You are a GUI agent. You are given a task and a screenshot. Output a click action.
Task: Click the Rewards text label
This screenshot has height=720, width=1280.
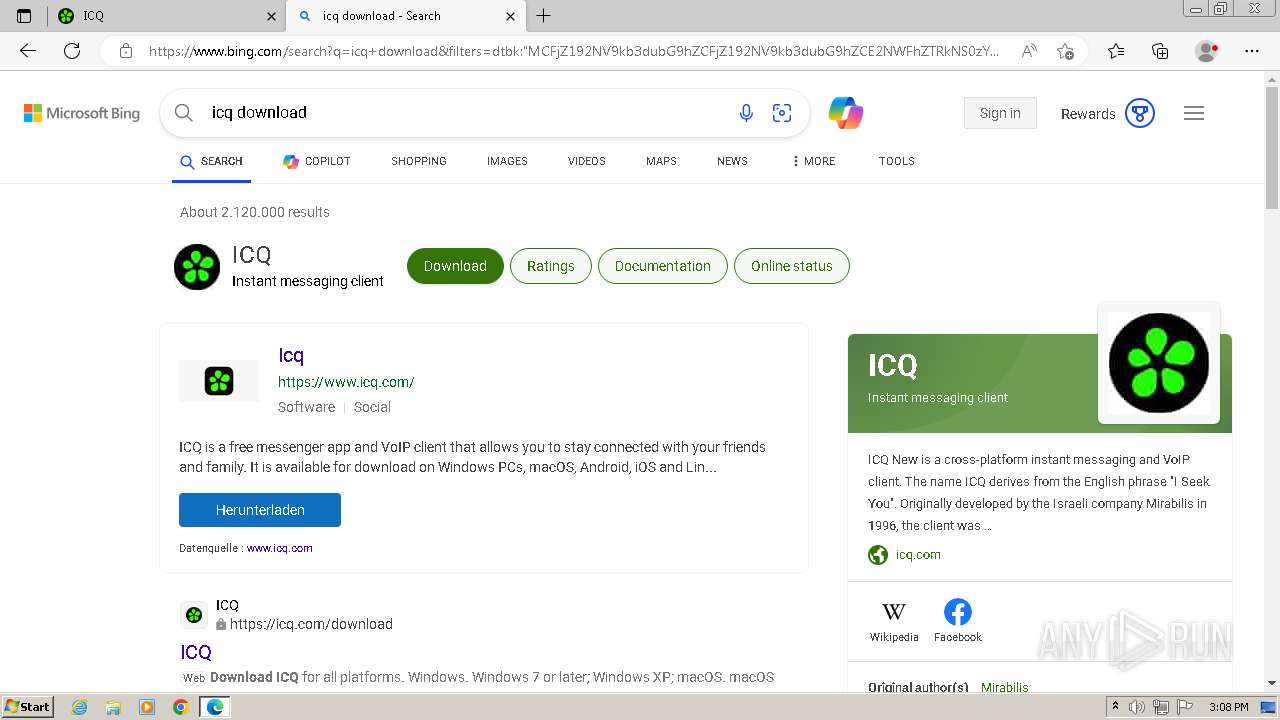coord(1088,114)
